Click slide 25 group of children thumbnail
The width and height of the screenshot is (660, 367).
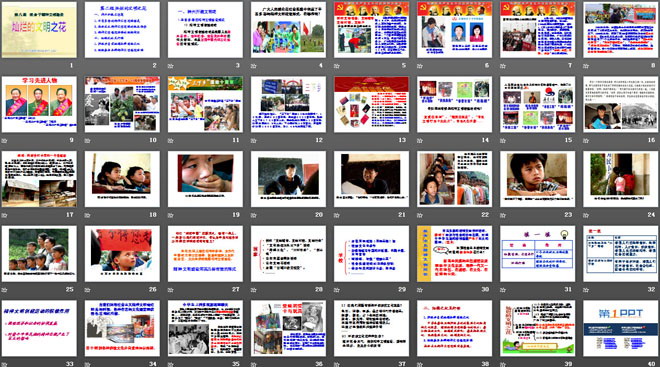pos(39,253)
